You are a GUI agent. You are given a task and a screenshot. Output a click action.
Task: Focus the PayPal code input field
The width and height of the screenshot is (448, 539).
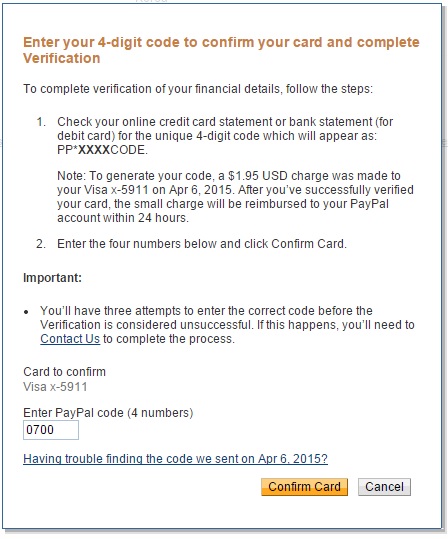51,430
